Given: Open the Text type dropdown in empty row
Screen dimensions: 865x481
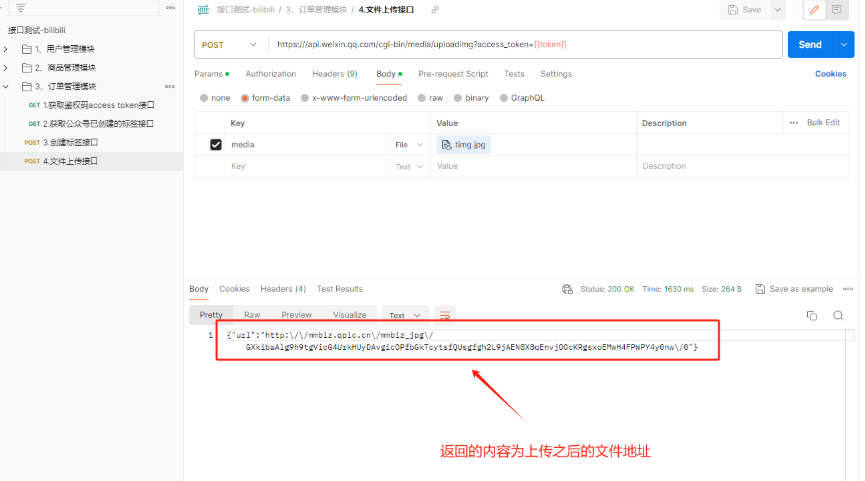Looking at the screenshot, I should tap(409, 167).
